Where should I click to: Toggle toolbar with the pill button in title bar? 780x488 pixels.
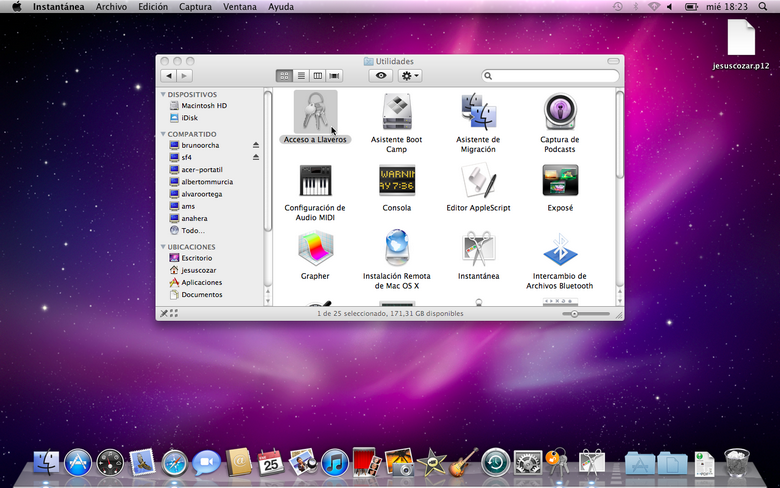613,61
